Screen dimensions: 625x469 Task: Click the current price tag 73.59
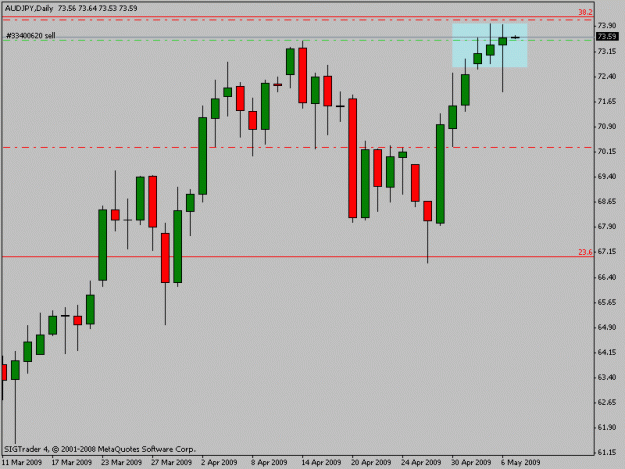607,37
